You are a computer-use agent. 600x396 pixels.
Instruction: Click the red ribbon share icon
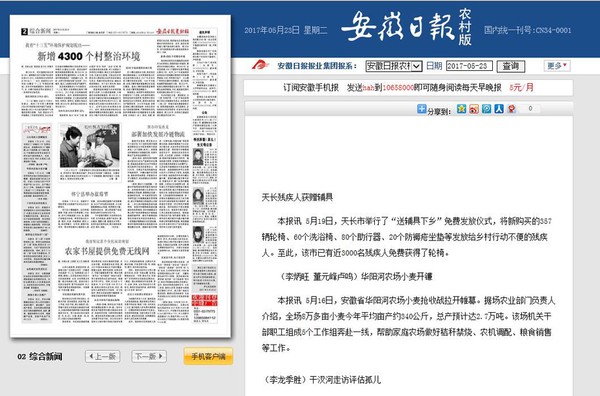point(511,109)
